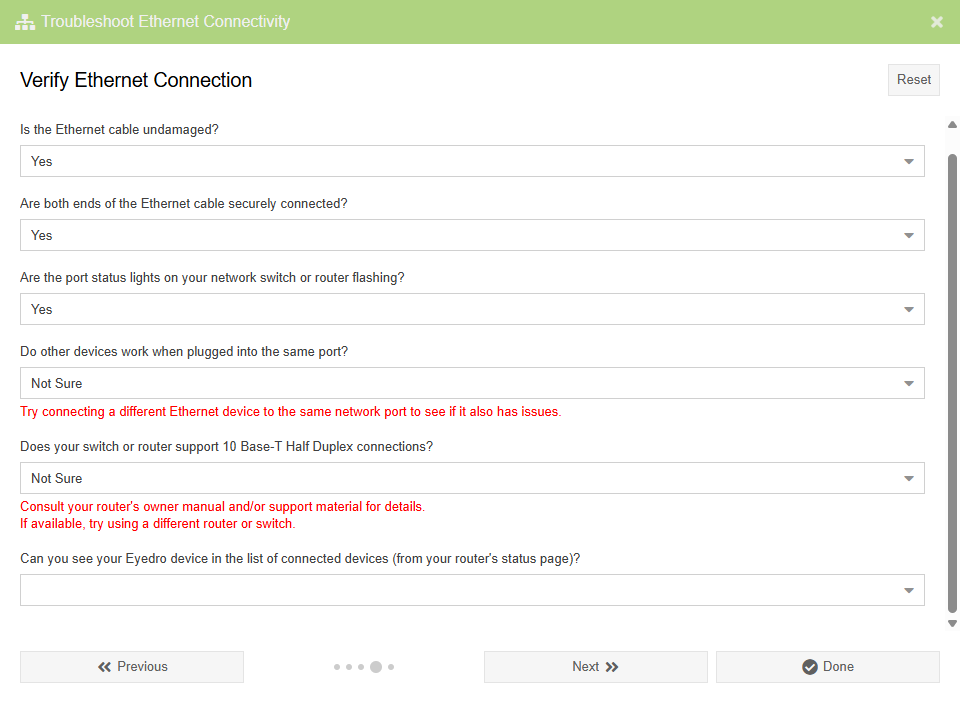Image resolution: width=960 pixels, height=703 pixels.
Task: Go to the first step dot
Action: 337,667
